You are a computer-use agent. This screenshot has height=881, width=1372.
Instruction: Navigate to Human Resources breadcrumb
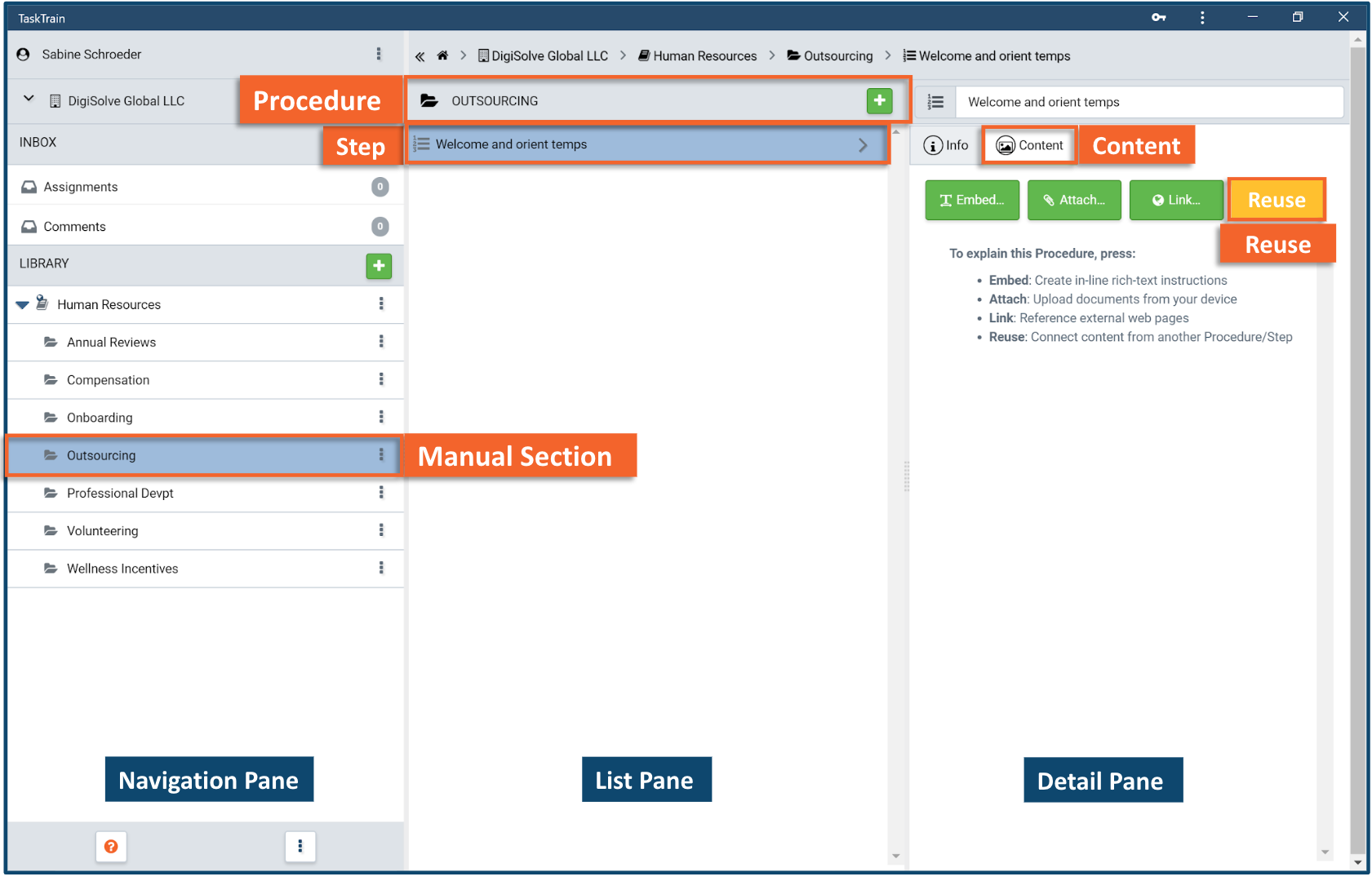click(x=698, y=55)
